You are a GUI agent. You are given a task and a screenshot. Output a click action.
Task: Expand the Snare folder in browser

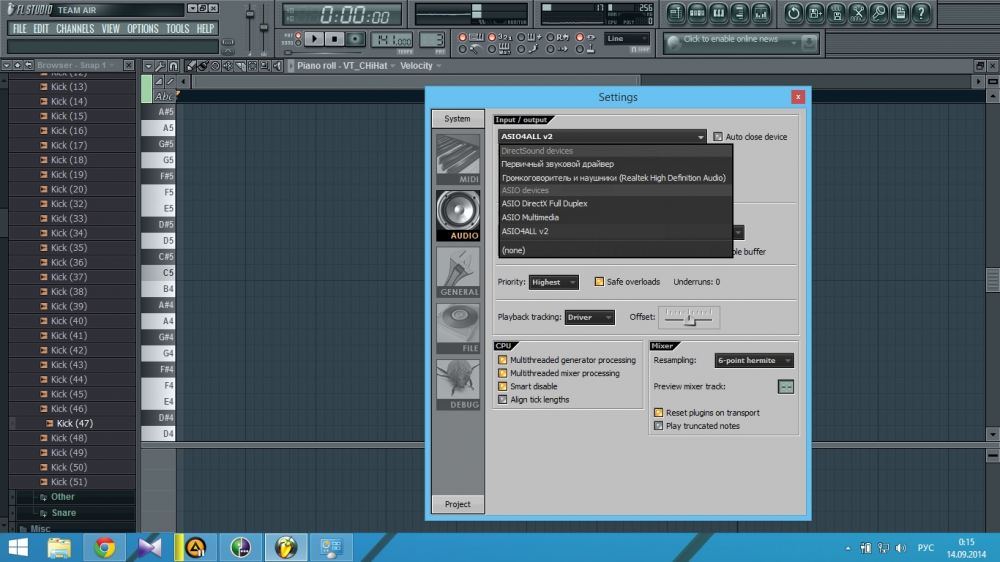click(x=64, y=513)
